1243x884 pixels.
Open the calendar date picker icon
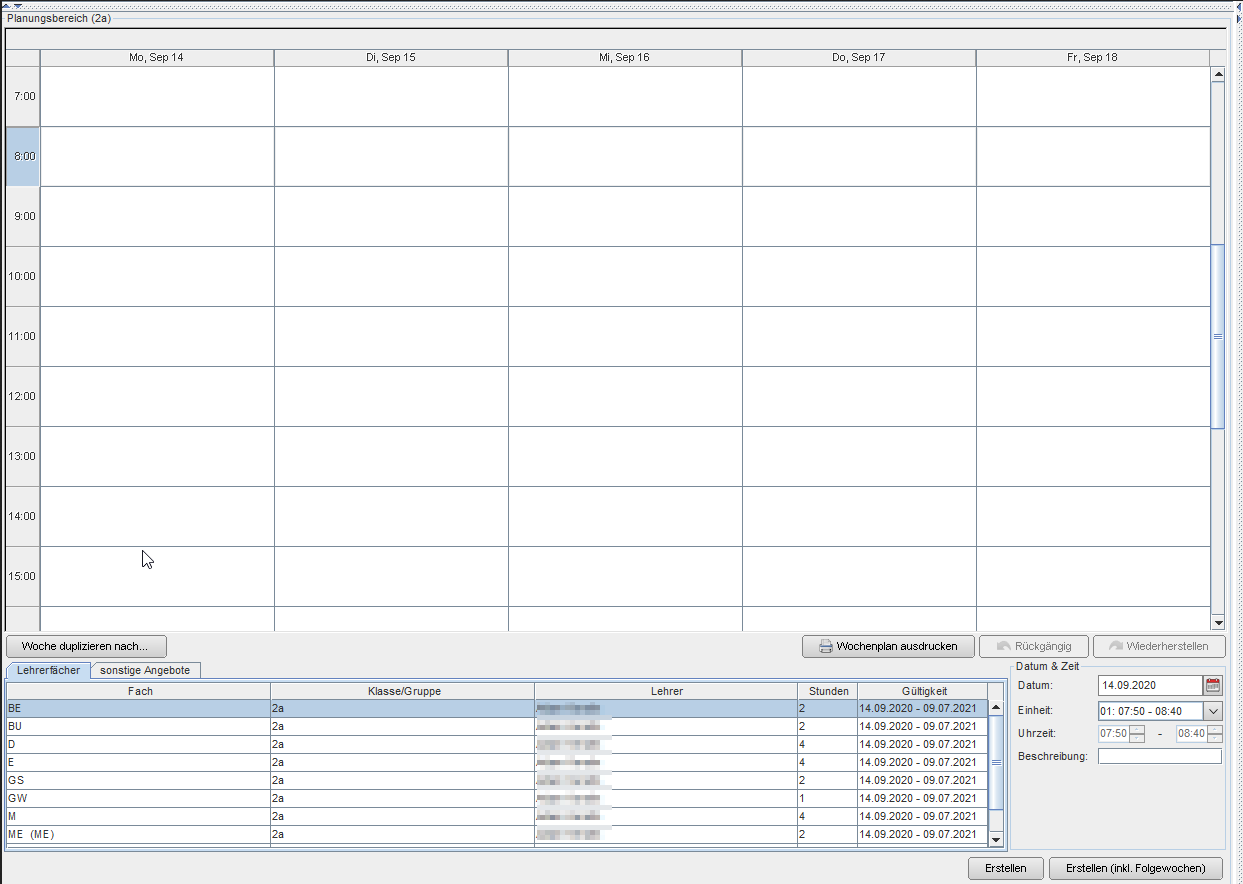pos(1213,685)
